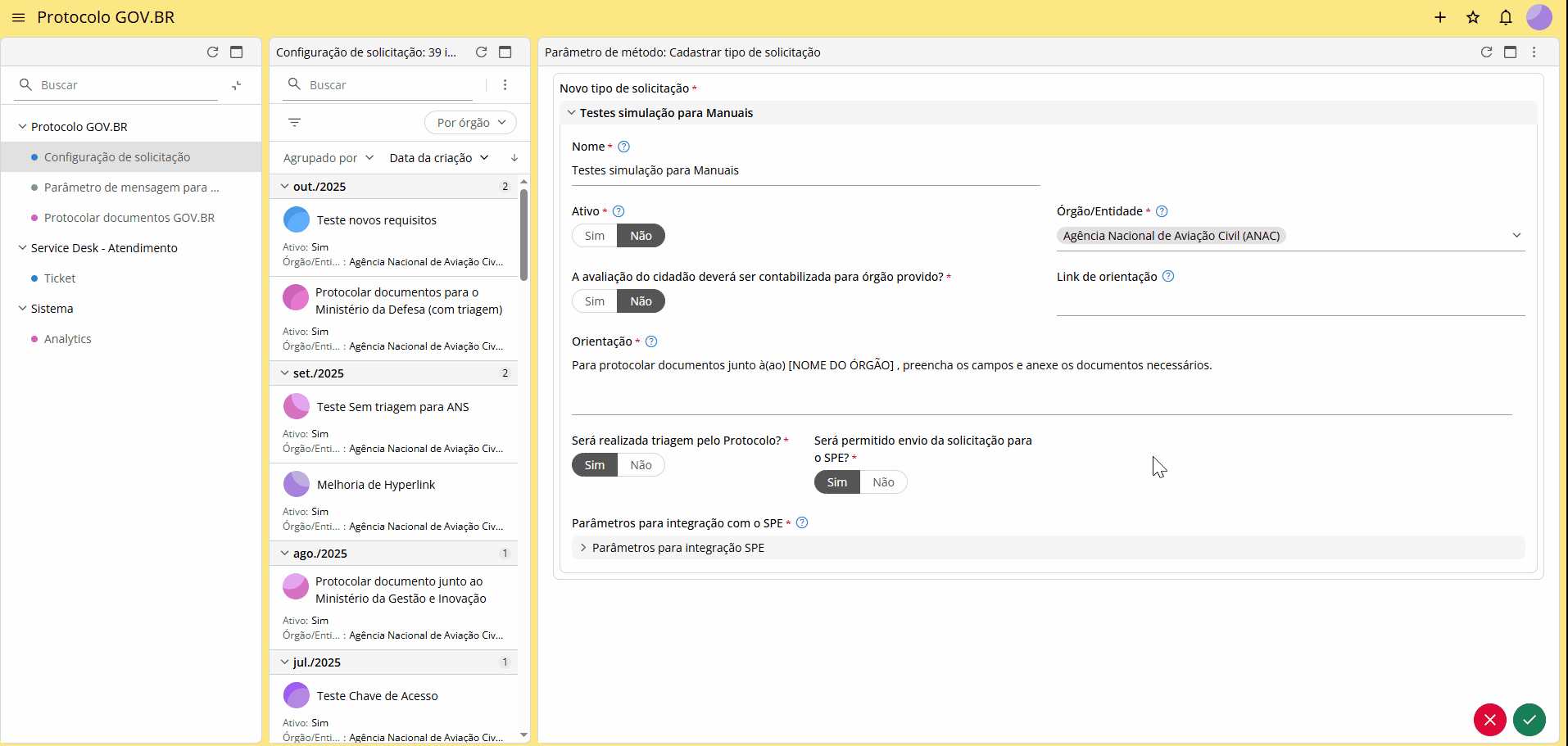This screenshot has height=746, width=1568.
Task: Collapse the Sistema tree node
Action: pyautogui.click(x=22, y=309)
